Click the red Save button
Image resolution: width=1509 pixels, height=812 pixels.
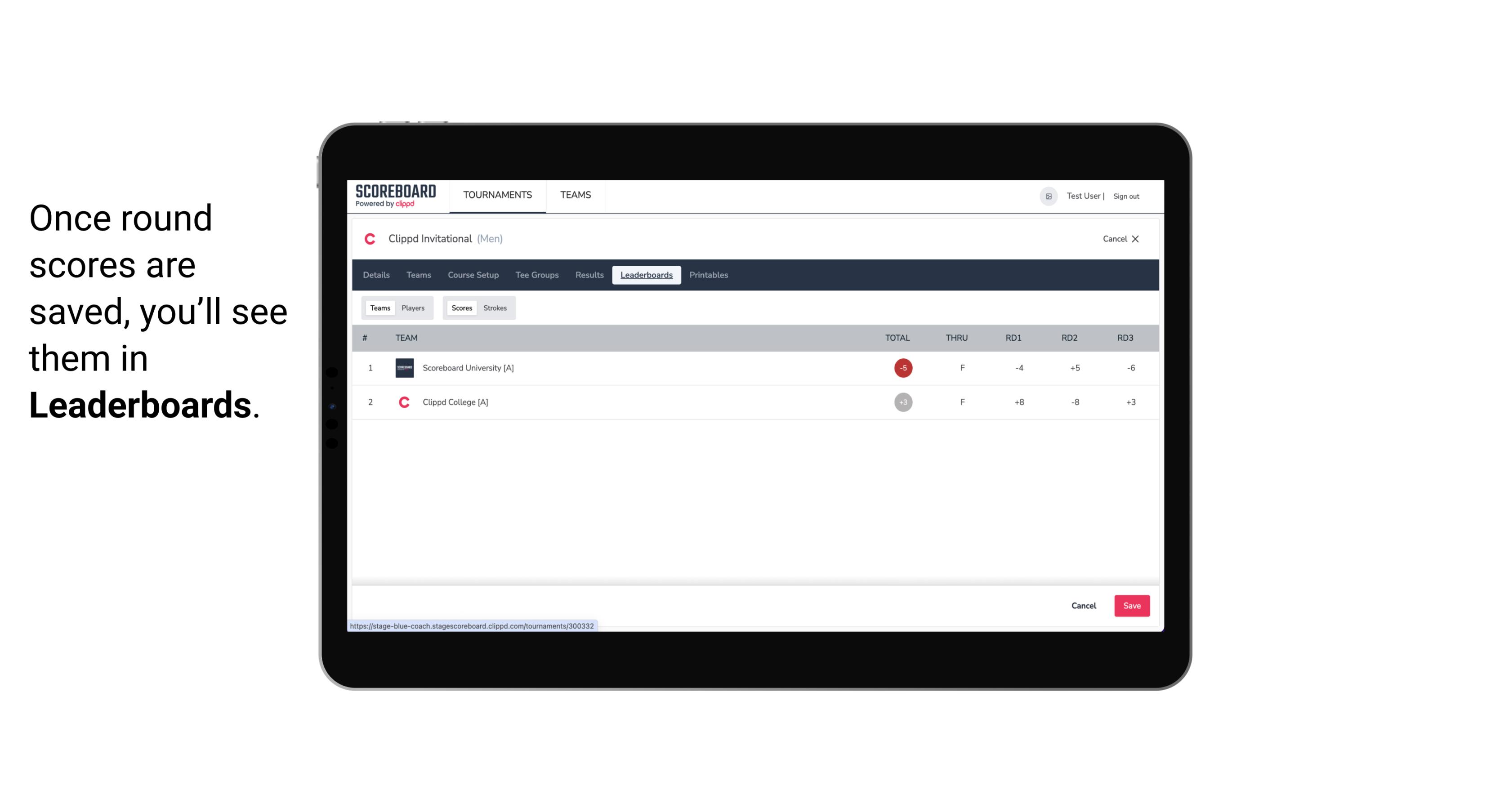tap(1131, 605)
